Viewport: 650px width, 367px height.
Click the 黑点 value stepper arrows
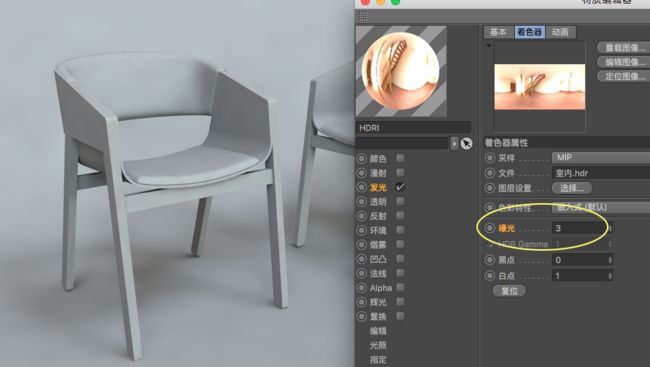pos(610,260)
